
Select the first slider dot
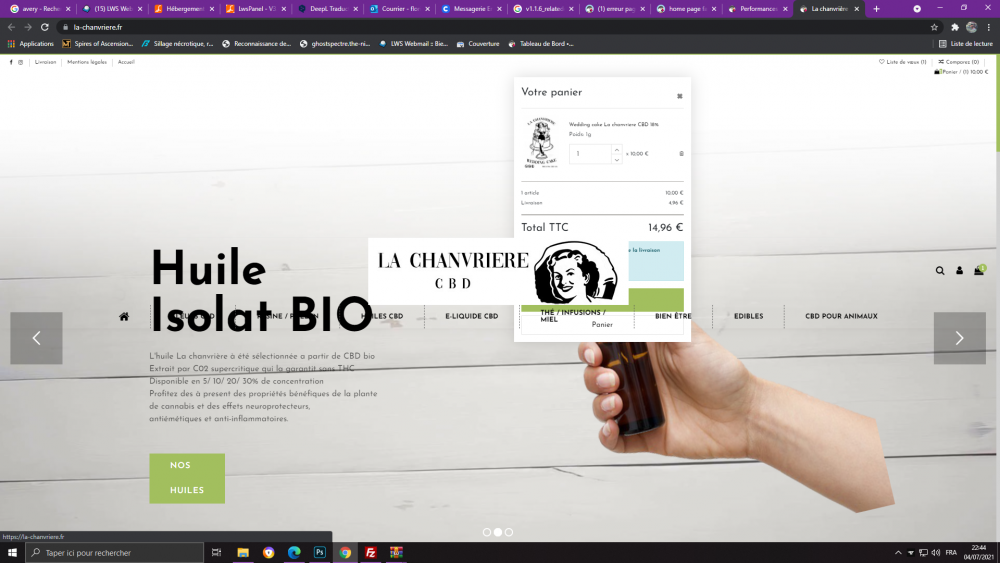pyautogui.click(x=487, y=532)
